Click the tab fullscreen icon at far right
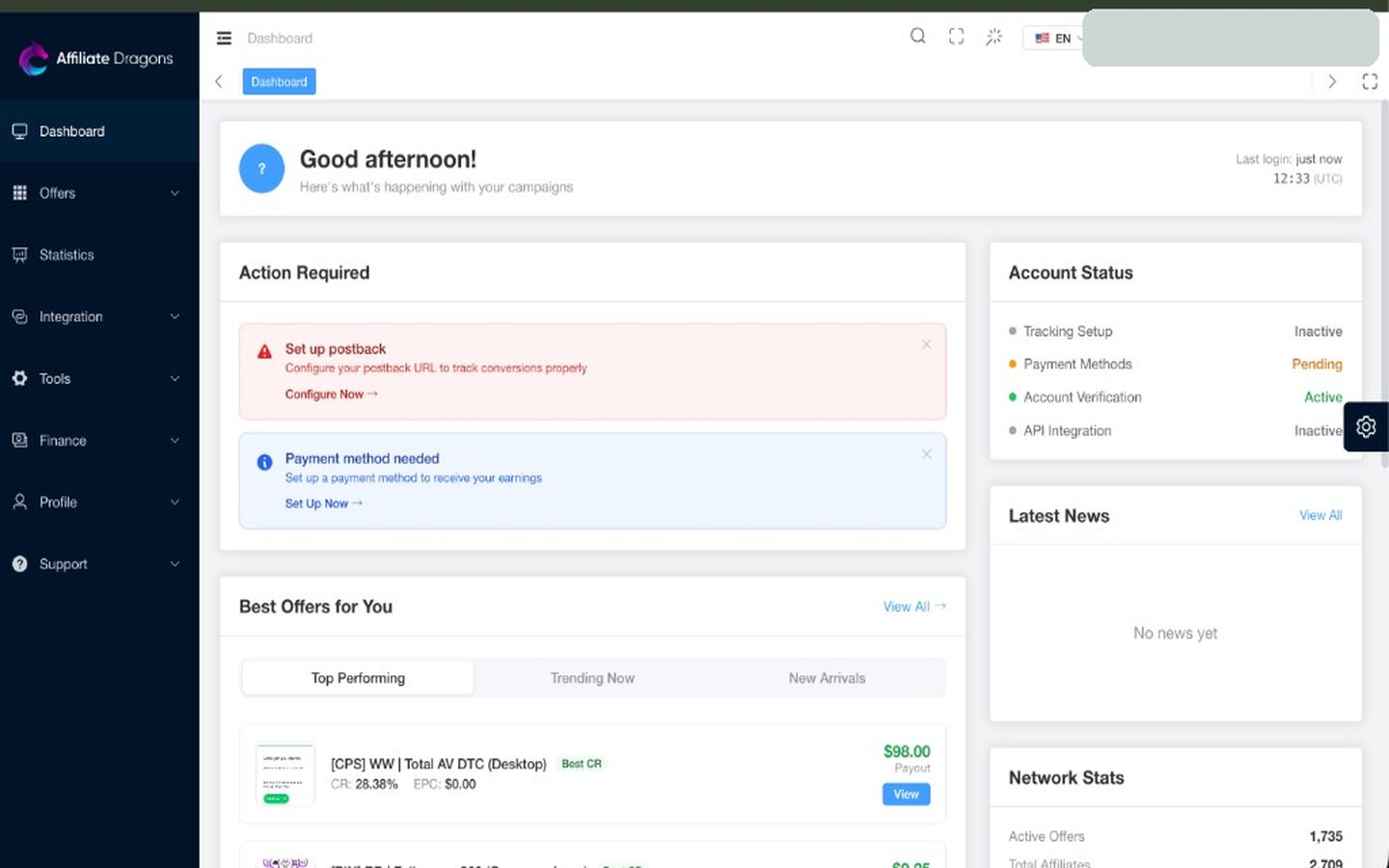The height and width of the screenshot is (868, 1389). click(1370, 82)
